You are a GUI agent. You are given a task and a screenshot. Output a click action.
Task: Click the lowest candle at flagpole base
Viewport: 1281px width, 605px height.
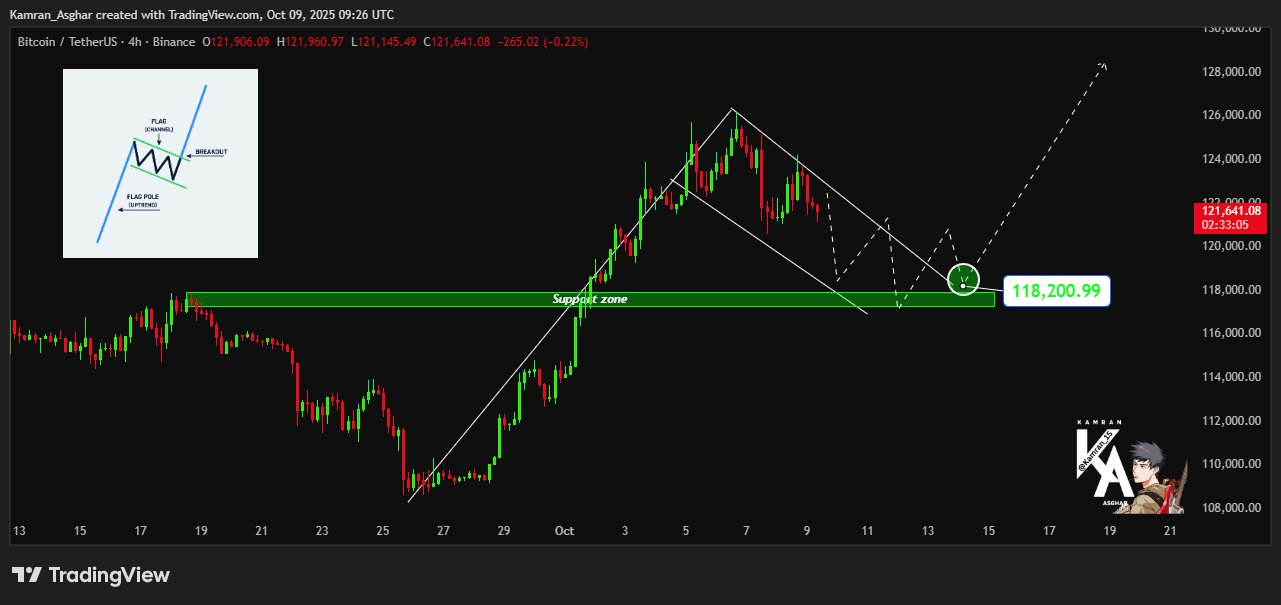[x=409, y=490]
